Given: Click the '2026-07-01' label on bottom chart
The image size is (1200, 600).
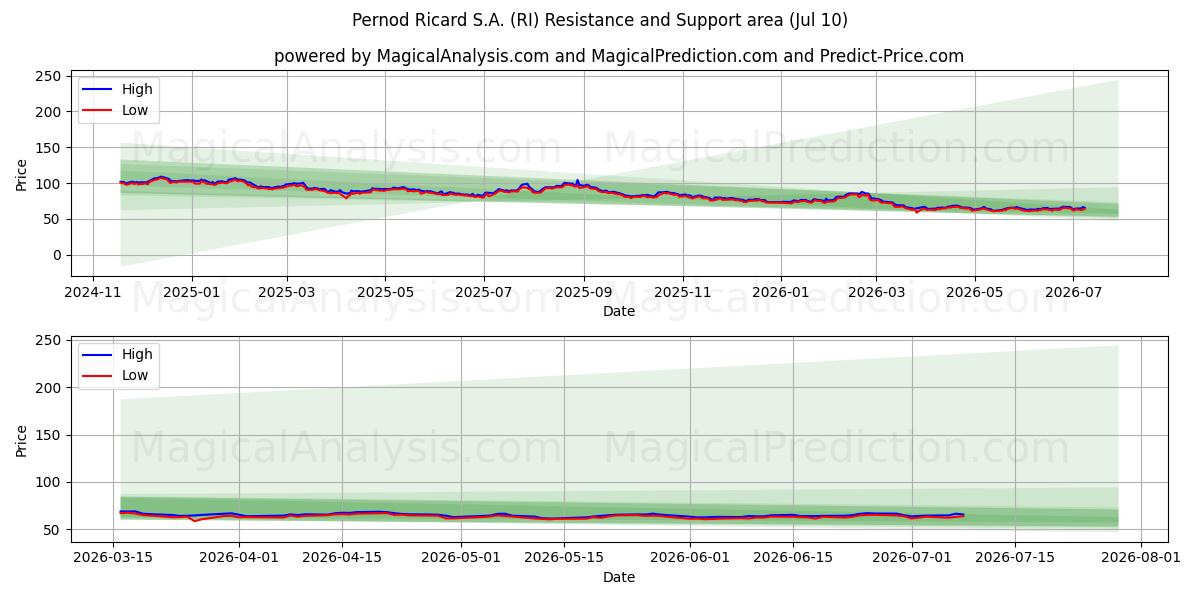Looking at the screenshot, I should click(x=912, y=558).
